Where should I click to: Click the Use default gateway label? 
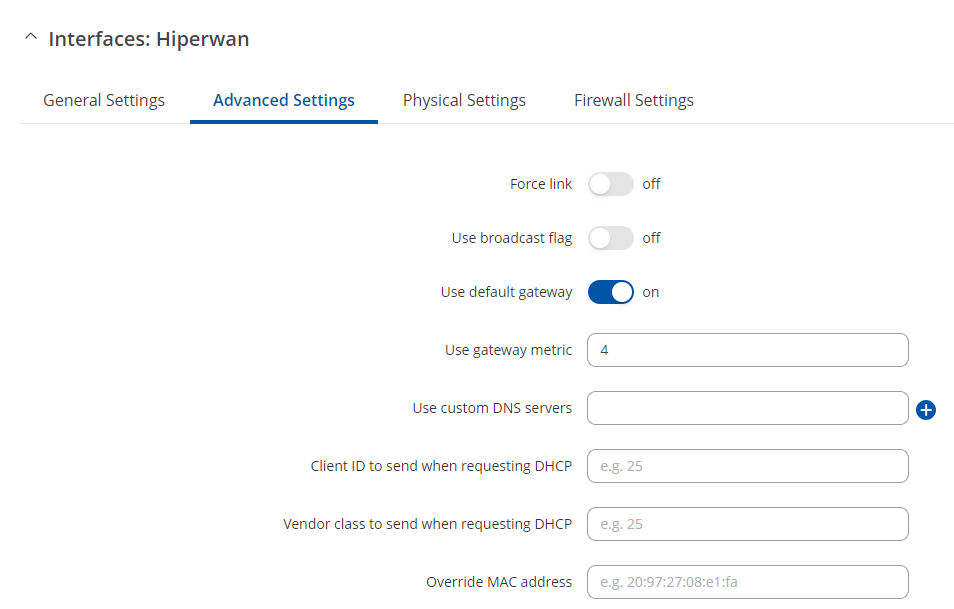pos(506,292)
